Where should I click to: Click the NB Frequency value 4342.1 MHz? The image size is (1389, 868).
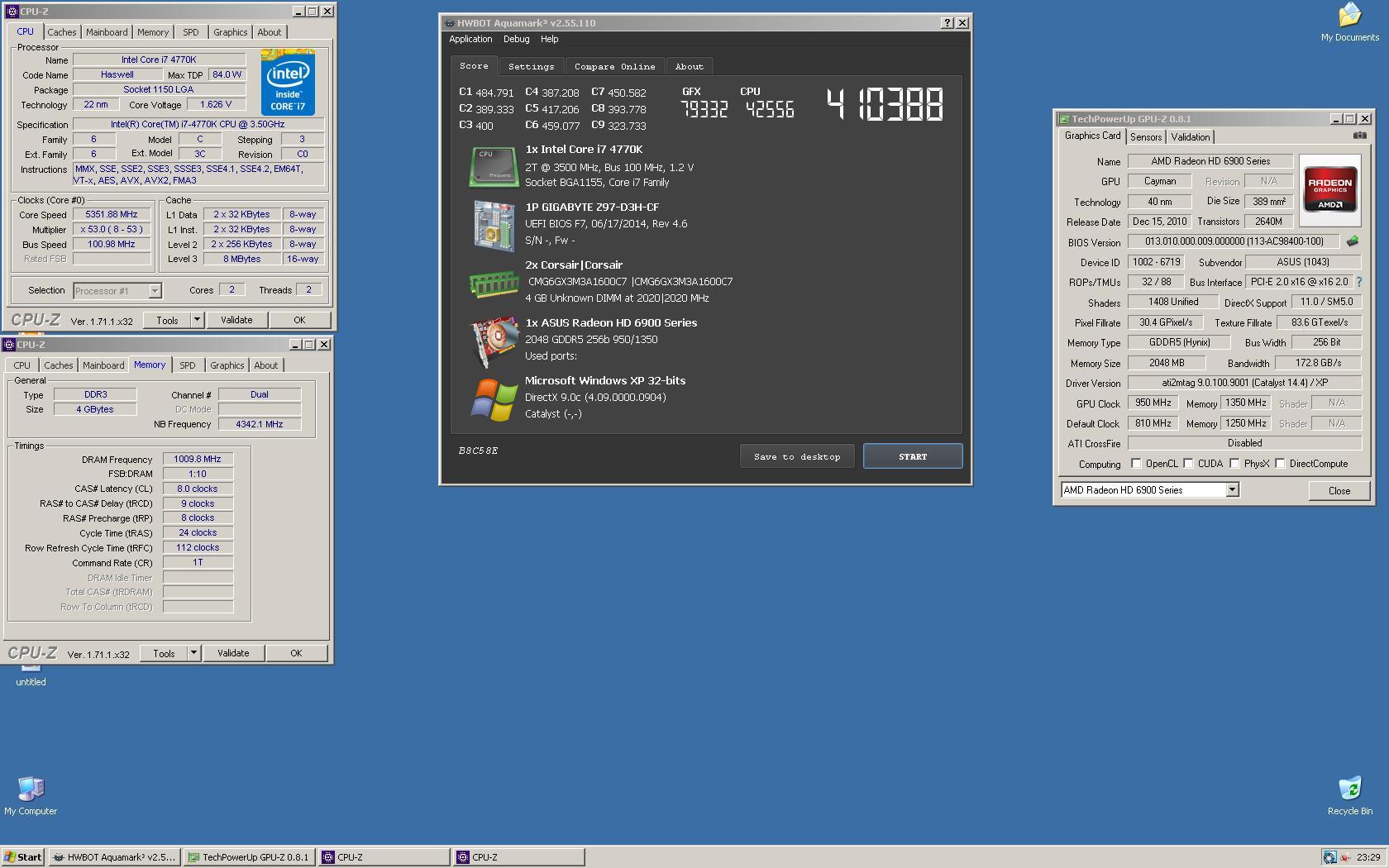pyautogui.click(x=260, y=424)
